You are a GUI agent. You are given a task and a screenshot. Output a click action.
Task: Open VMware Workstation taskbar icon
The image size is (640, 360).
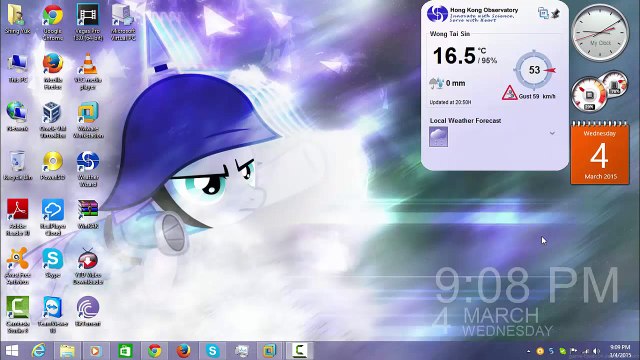270,351
